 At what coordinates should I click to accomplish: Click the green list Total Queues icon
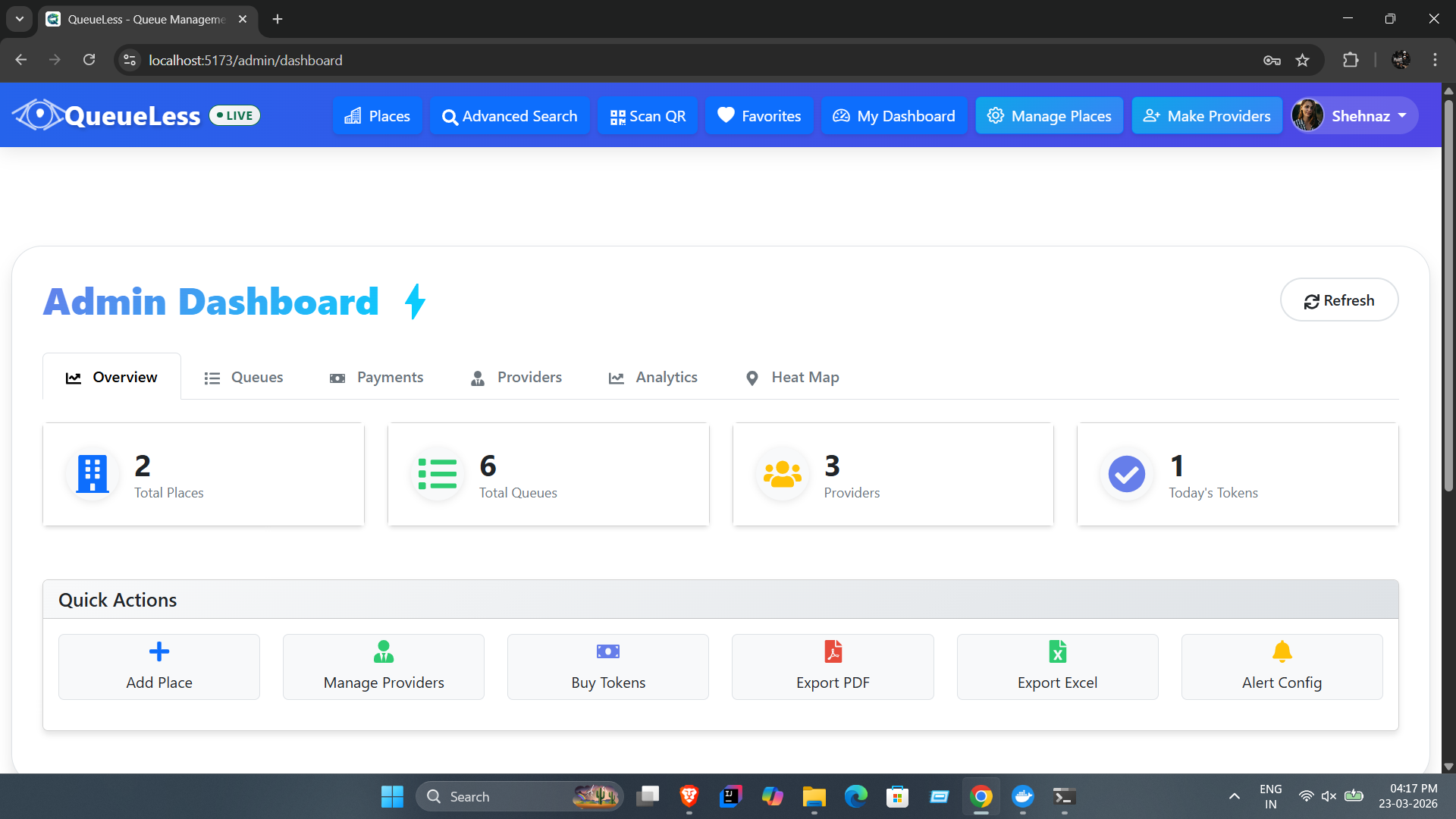[438, 474]
